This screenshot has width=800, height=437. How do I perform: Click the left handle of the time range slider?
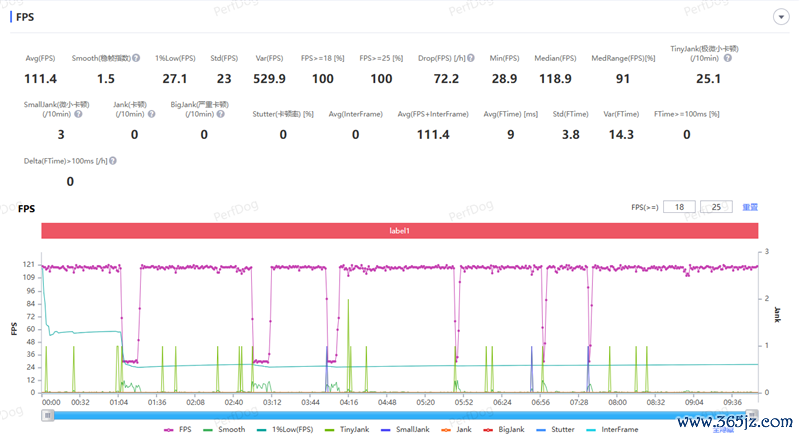click(47, 416)
